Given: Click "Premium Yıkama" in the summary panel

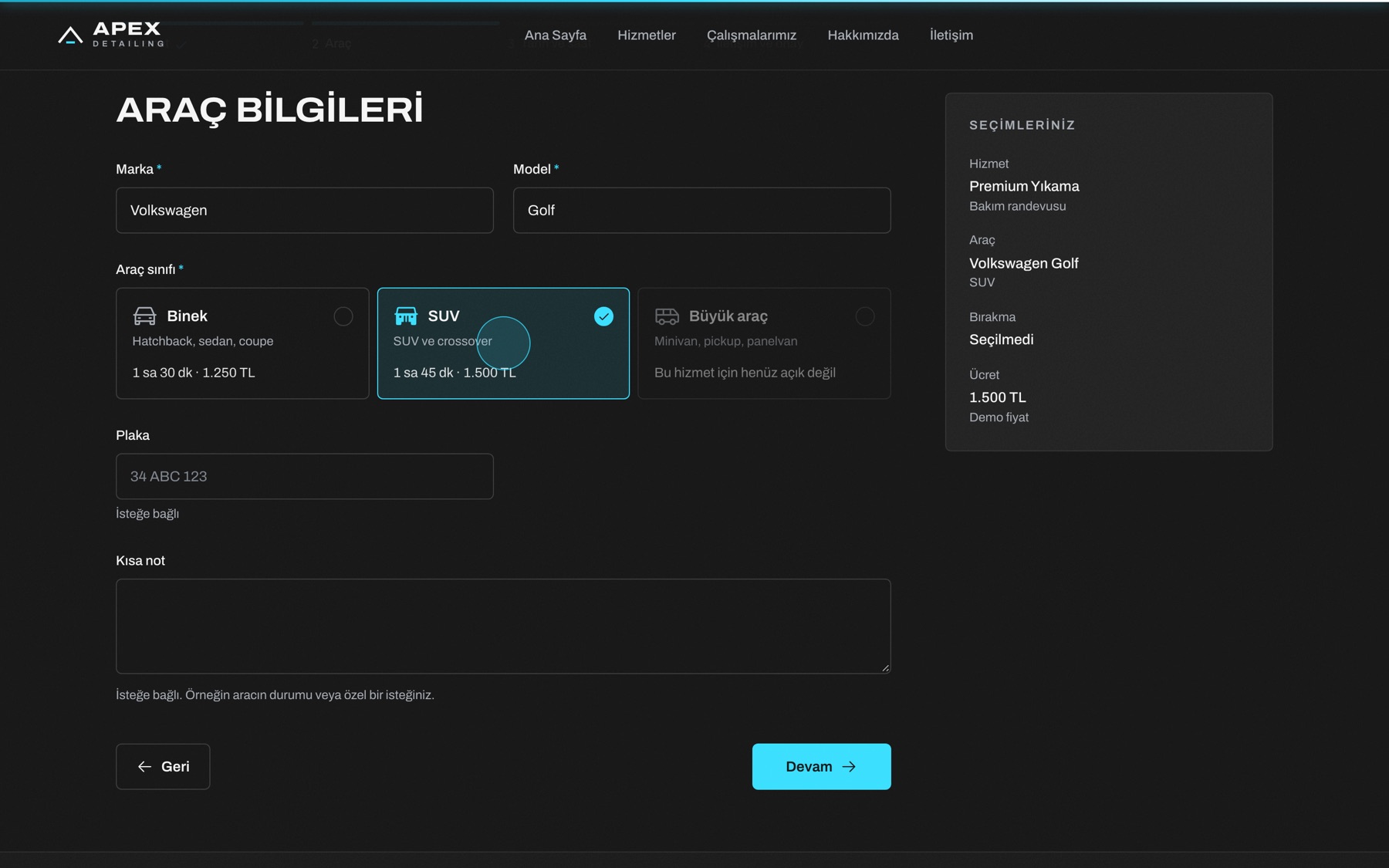Looking at the screenshot, I should (1024, 186).
